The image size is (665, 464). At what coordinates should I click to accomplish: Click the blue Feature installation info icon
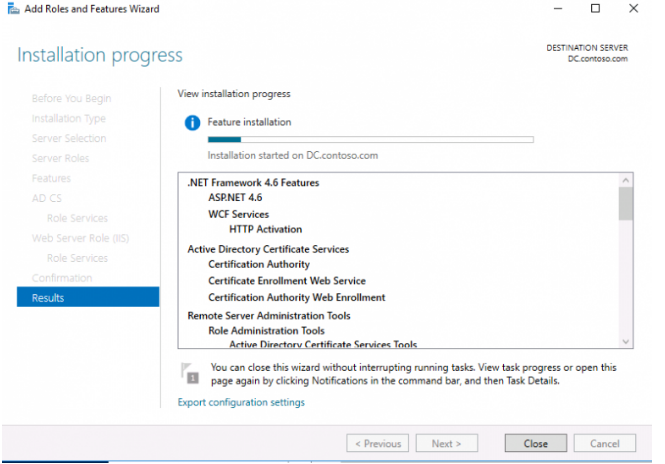(192, 123)
